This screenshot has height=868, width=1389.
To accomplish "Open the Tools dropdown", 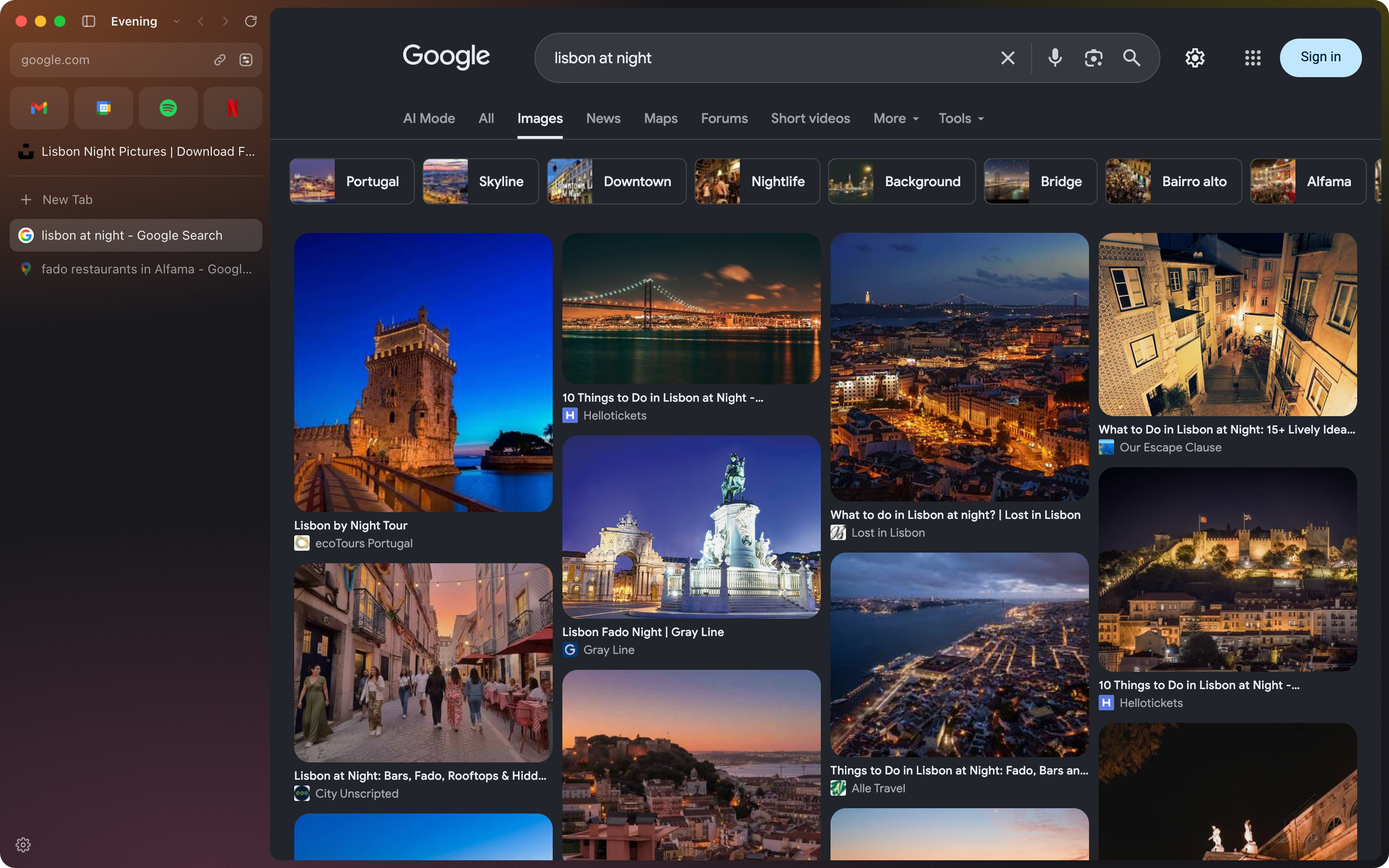I will click(x=961, y=118).
